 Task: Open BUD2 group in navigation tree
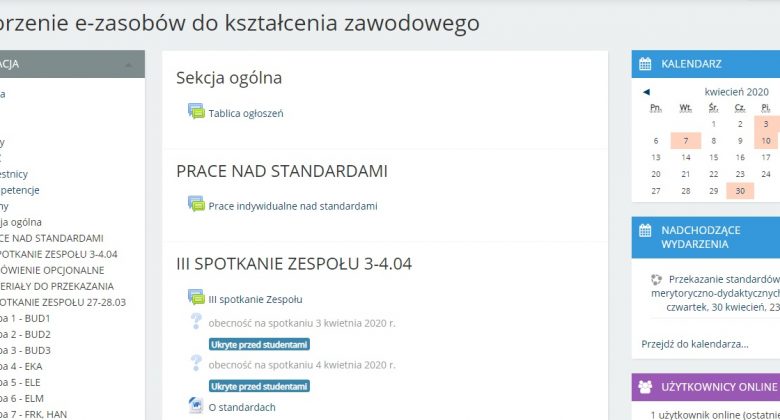[28, 334]
